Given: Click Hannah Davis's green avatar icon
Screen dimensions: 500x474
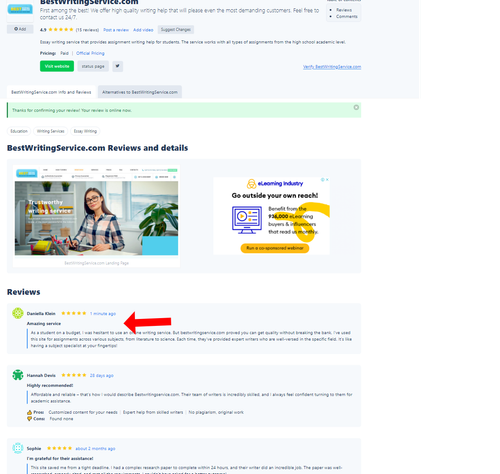Looking at the screenshot, I should 18,375.
